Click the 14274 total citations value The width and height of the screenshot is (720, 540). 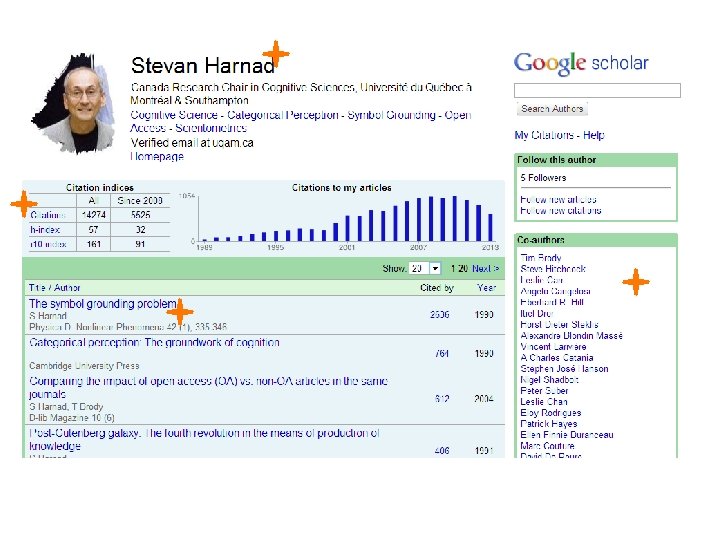94,215
